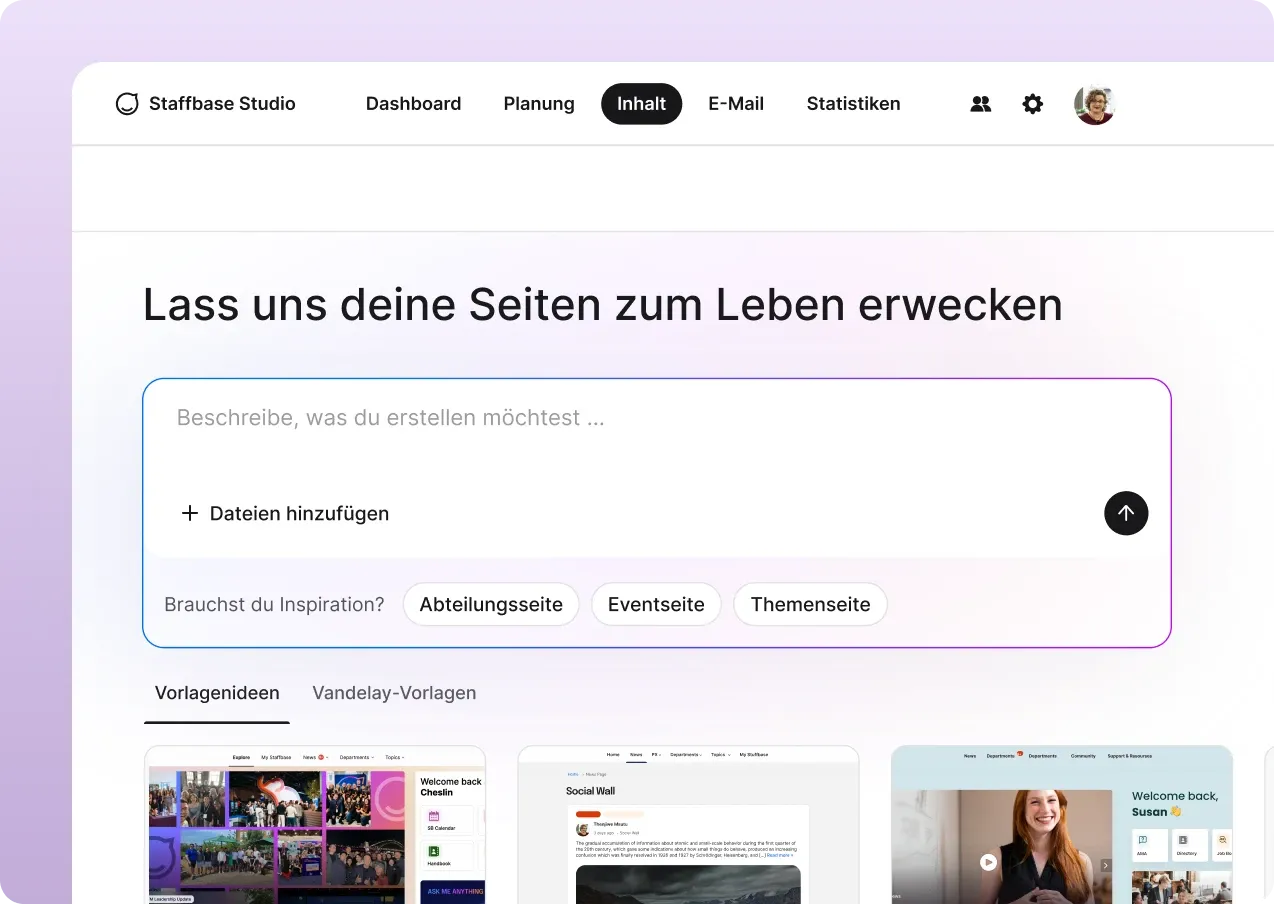Click the profile avatar picture
Viewport: 1274px width, 904px height.
(x=1095, y=103)
